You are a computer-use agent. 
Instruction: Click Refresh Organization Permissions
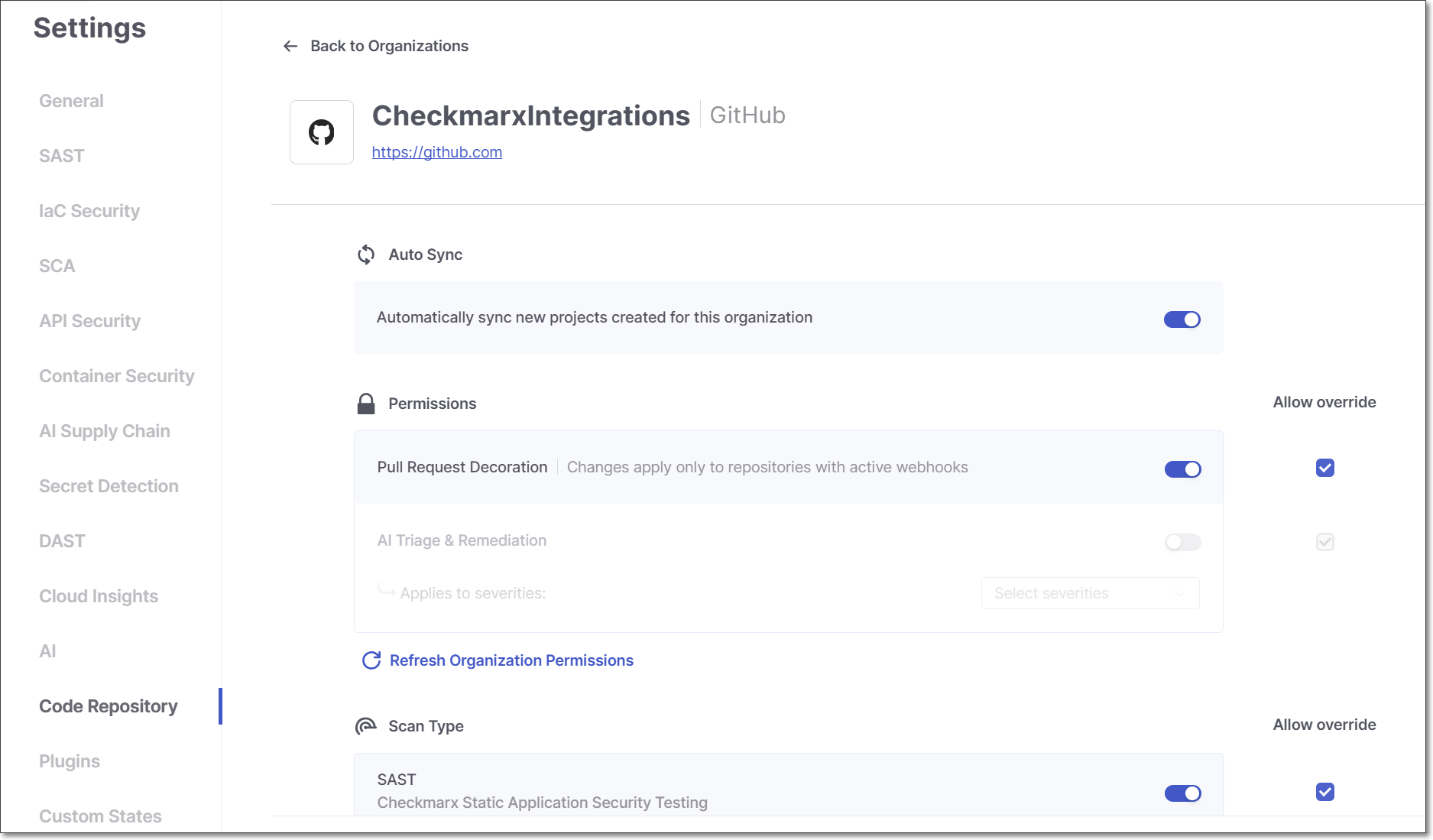click(x=511, y=660)
